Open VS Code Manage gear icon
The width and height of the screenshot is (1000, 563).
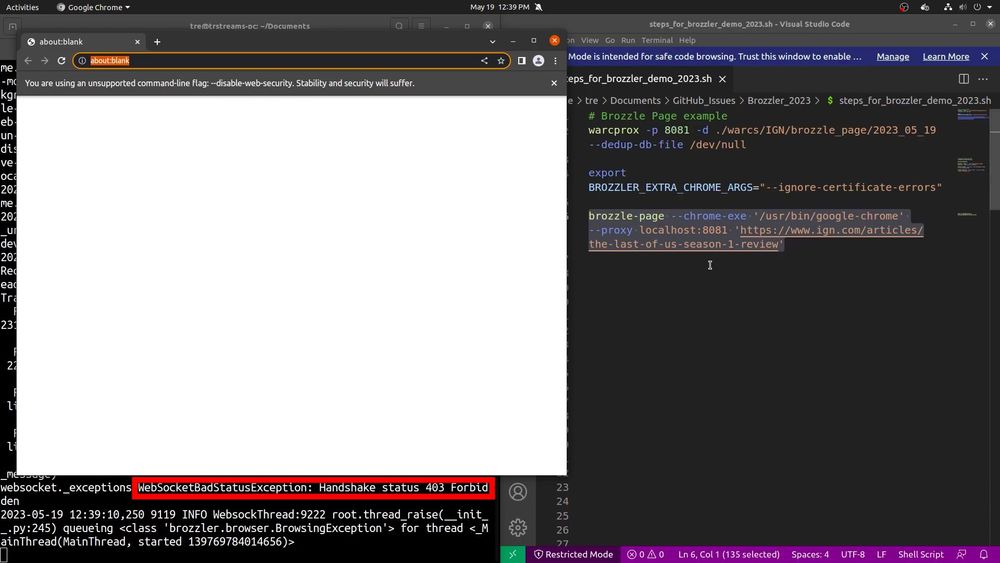pyautogui.click(x=518, y=527)
